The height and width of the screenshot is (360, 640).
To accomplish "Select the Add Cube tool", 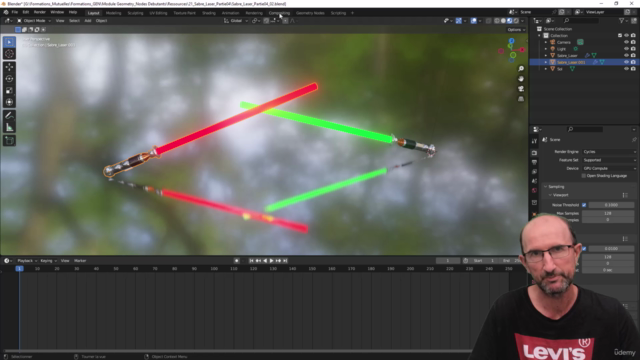I will coord(9,141).
